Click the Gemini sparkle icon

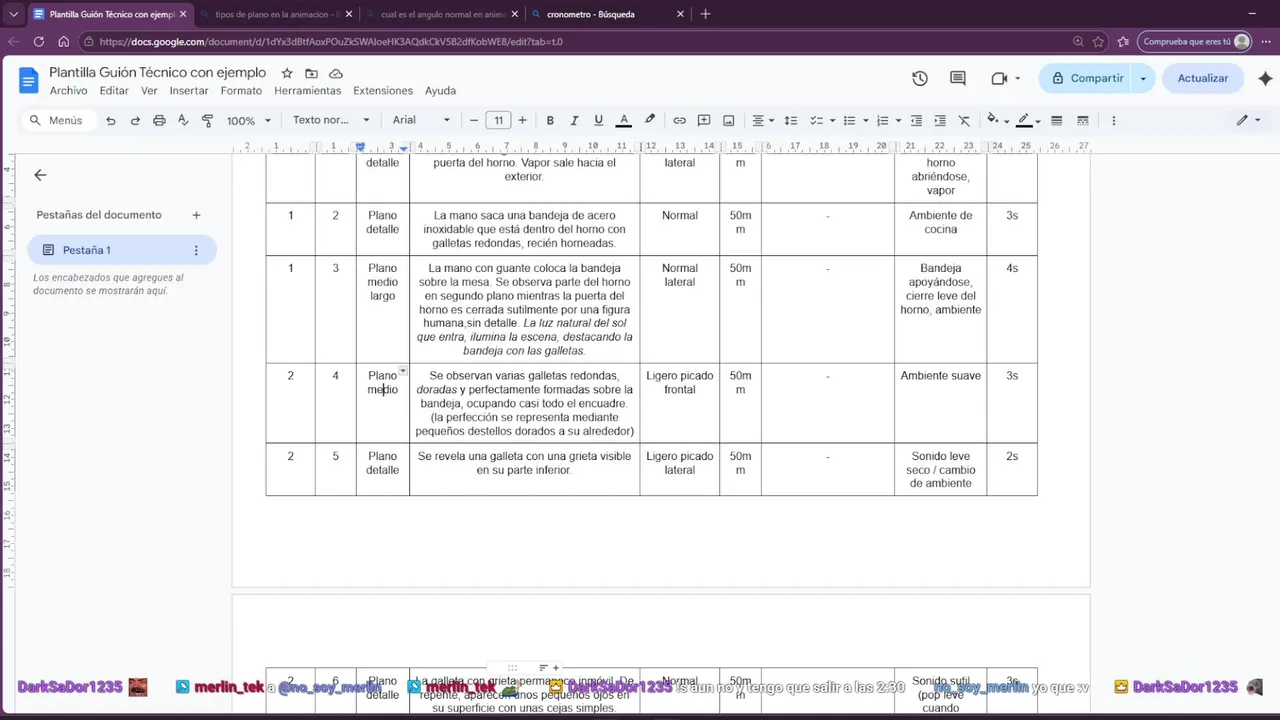coord(1265,78)
